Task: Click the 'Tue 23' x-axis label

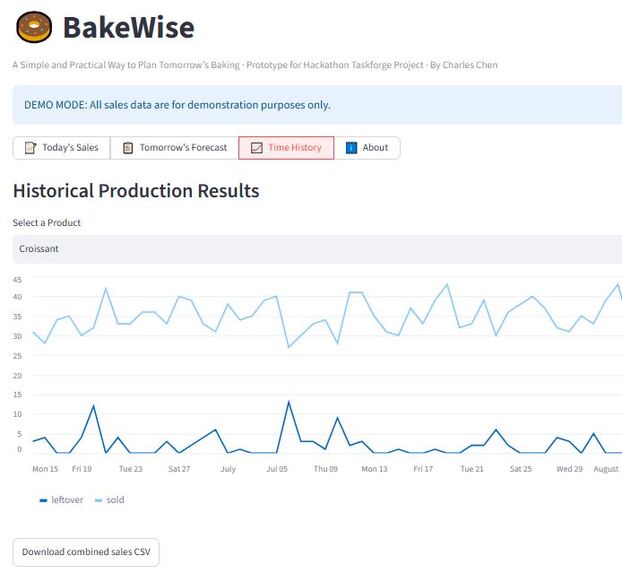Action: coord(131,469)
